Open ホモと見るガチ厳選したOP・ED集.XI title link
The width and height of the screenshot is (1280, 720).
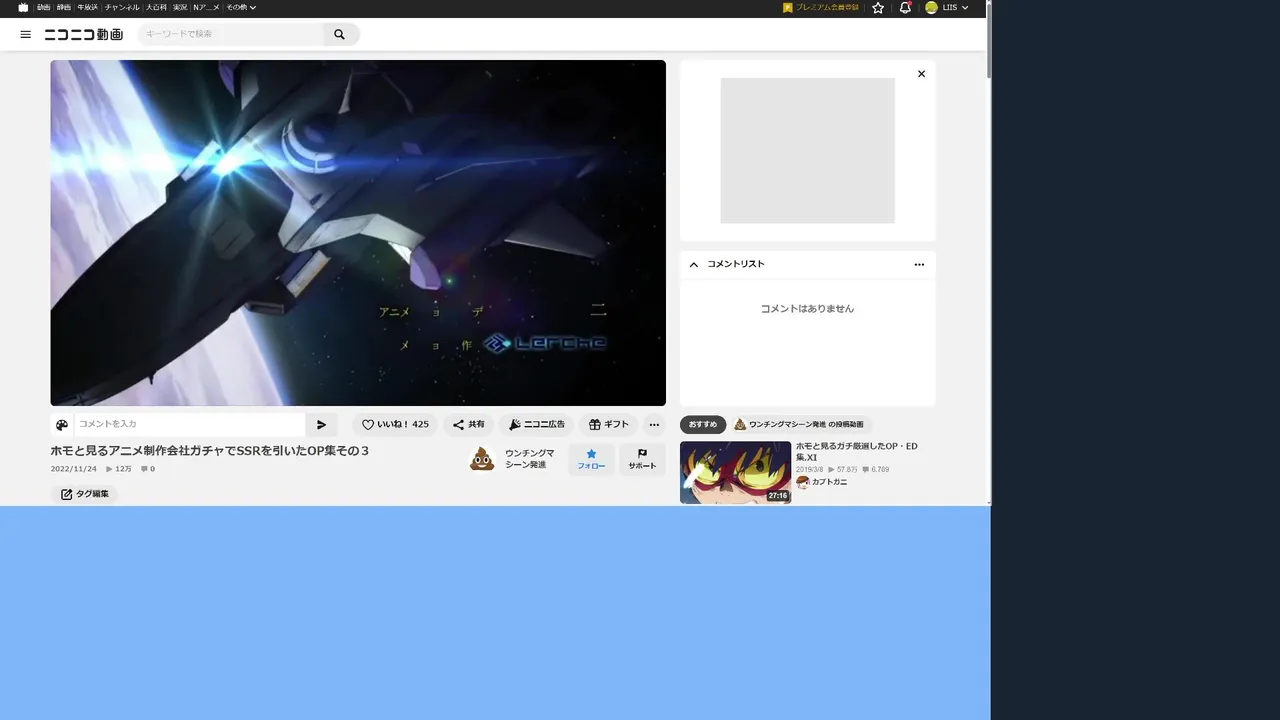[857, 451]
